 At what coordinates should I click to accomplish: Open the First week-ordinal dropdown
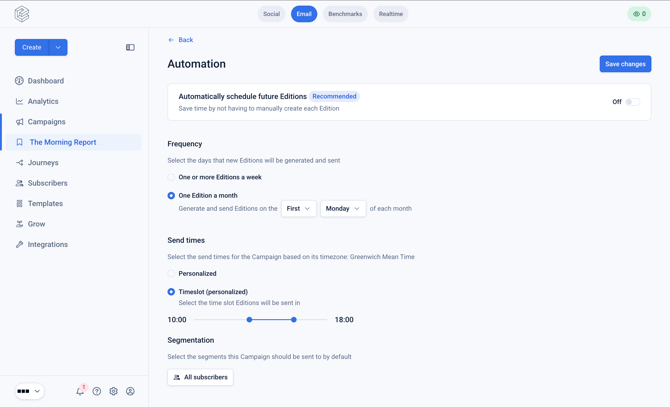click(299, 208)
